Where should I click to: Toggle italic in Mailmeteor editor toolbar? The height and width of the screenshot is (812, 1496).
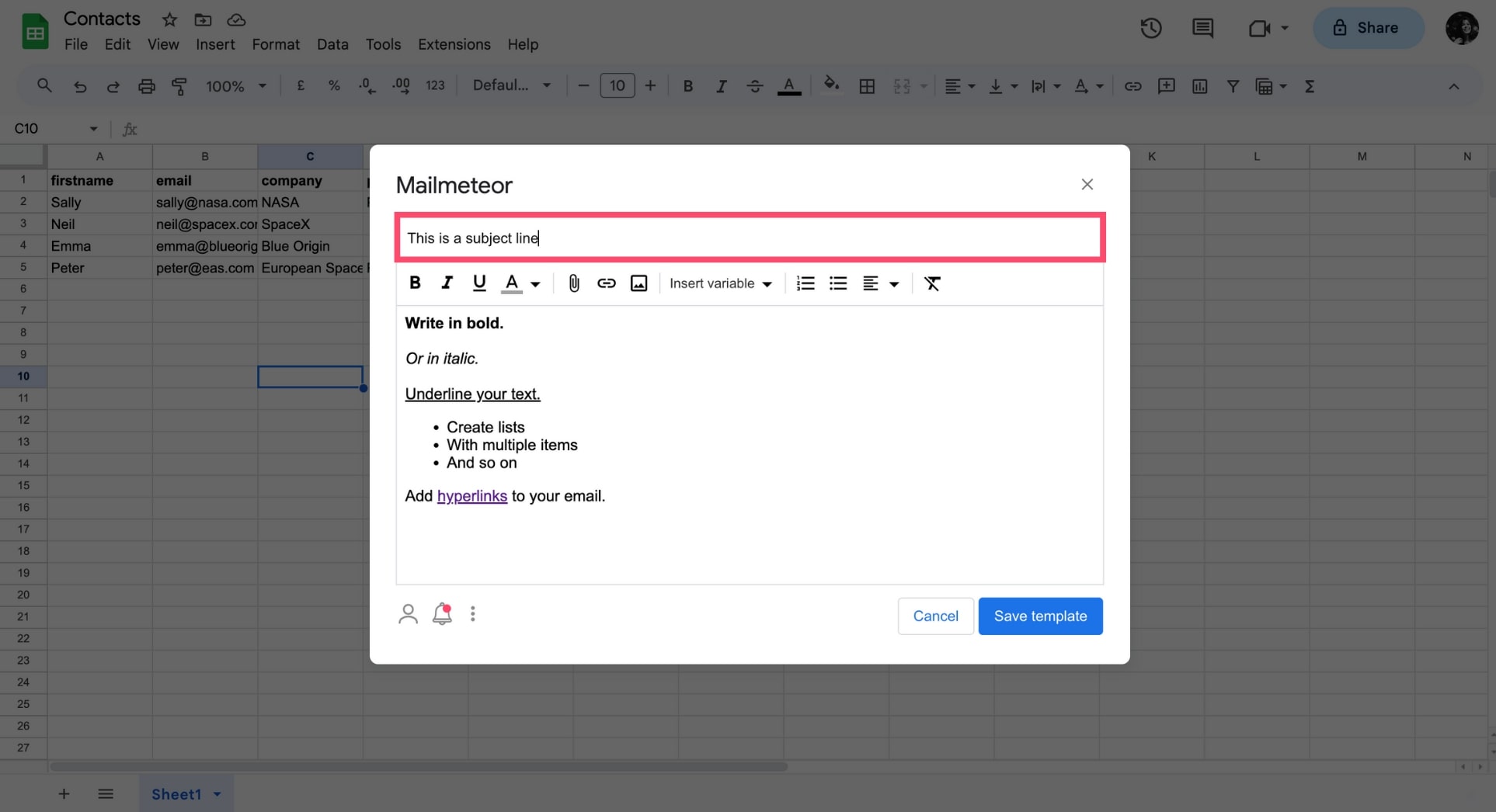click(x=447, y=283)
